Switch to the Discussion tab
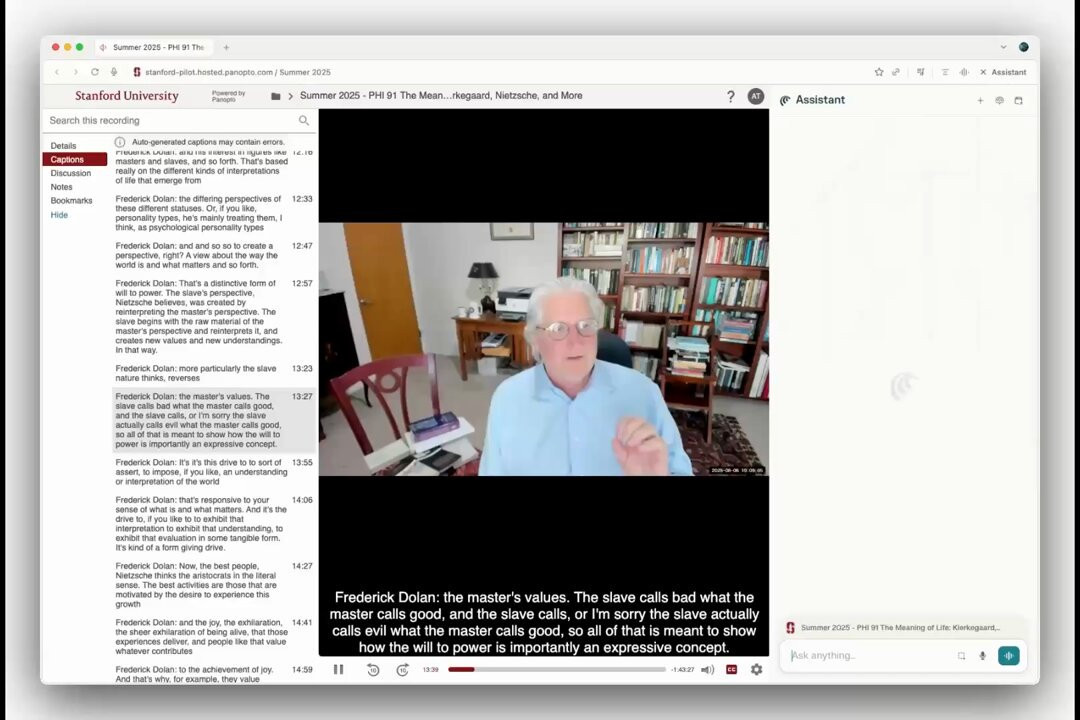This screenshot has width=1080, height=720. click(70, 174)
